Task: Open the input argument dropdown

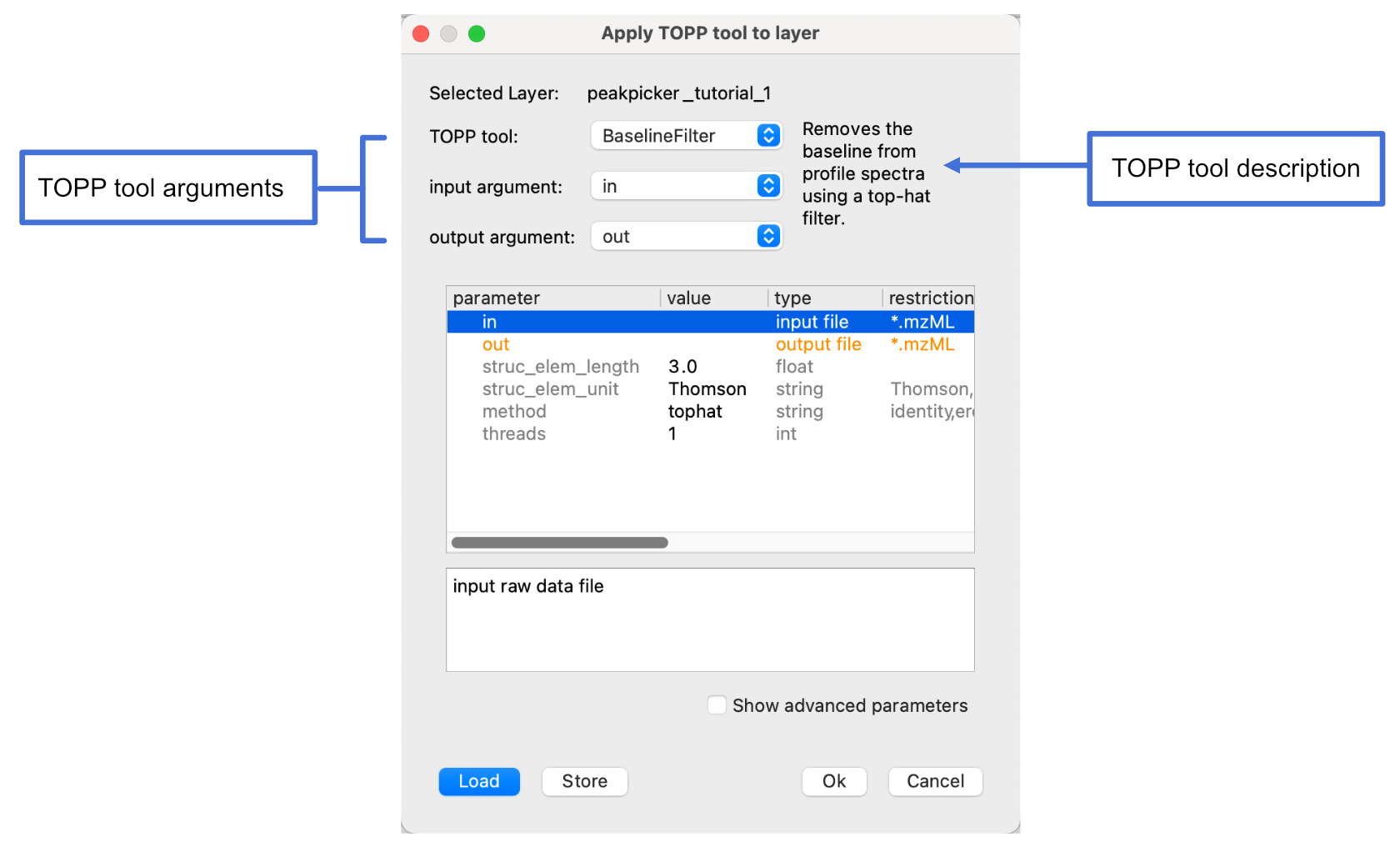Action: [x=685, y=186]
